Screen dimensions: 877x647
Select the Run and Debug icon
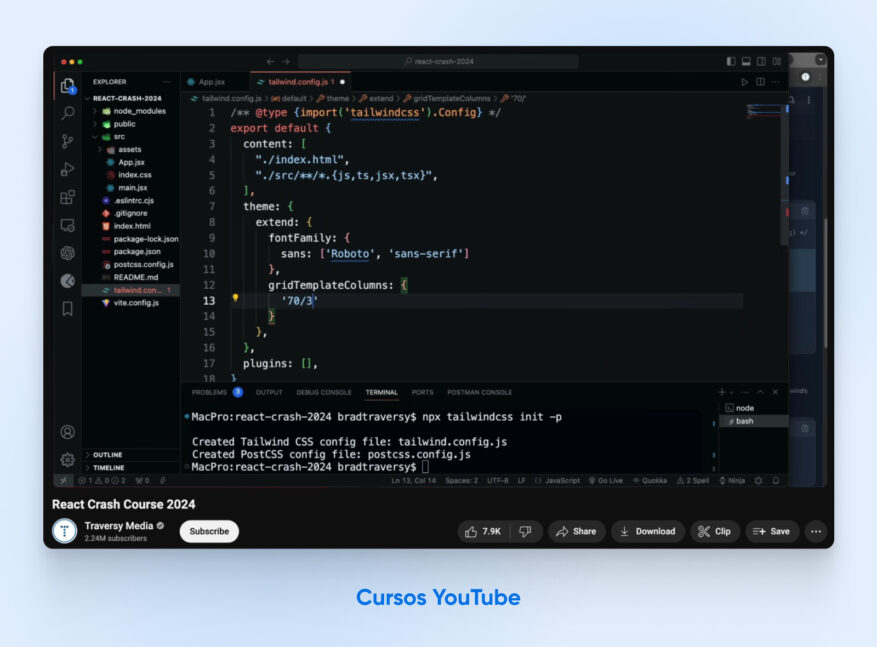pyautogui.click(x=66, y=169)
